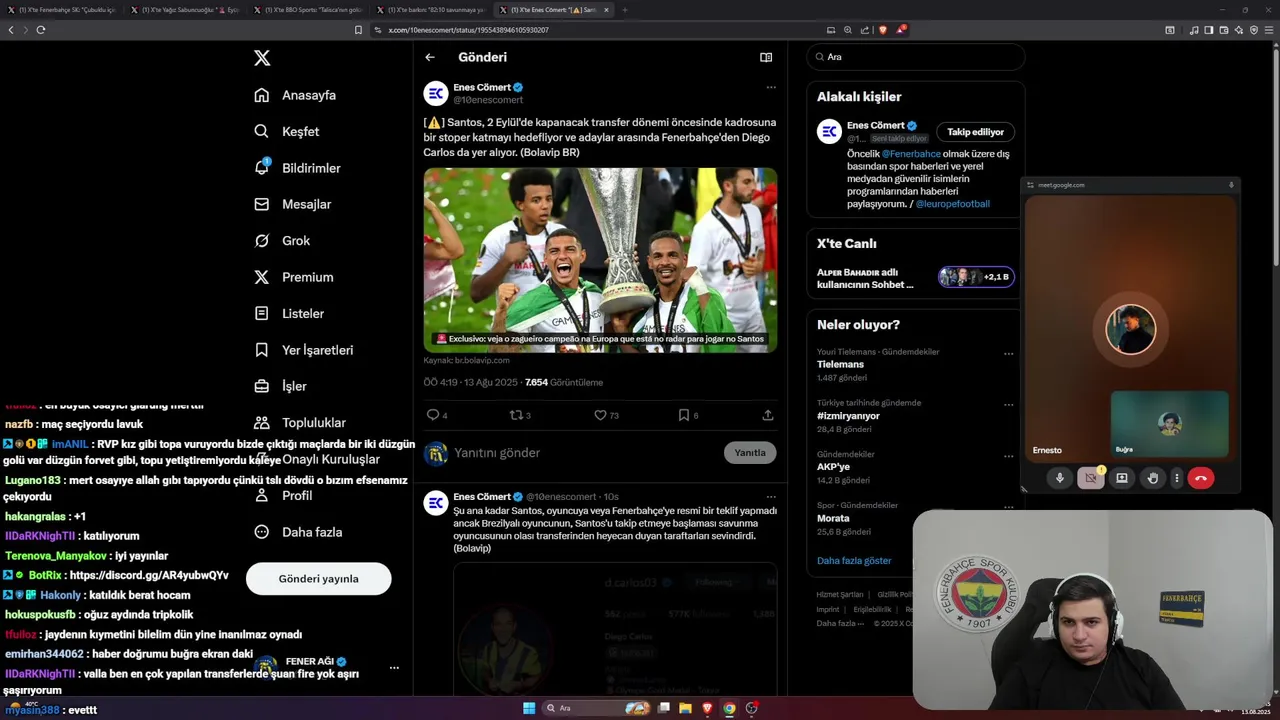Go to Anasayfa in the sidebar

[295, 95]
